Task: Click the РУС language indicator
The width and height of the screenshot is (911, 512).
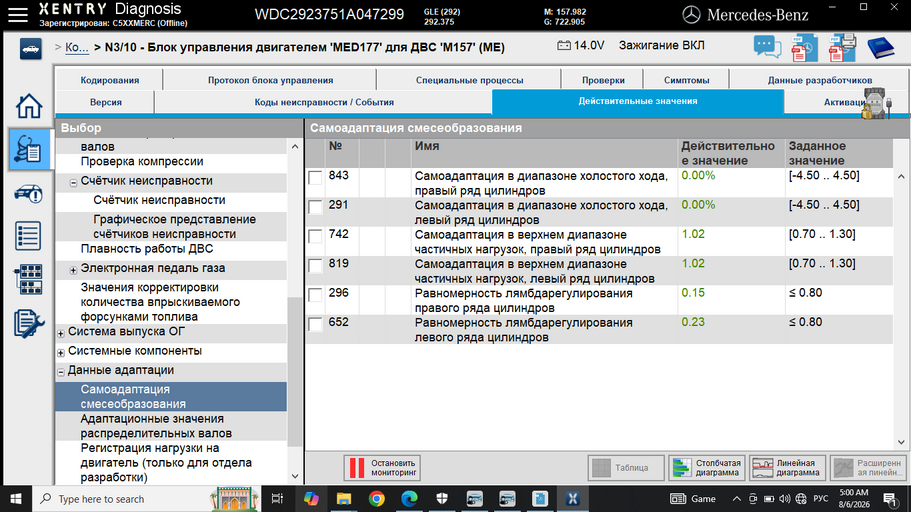Action: [820, 499]
